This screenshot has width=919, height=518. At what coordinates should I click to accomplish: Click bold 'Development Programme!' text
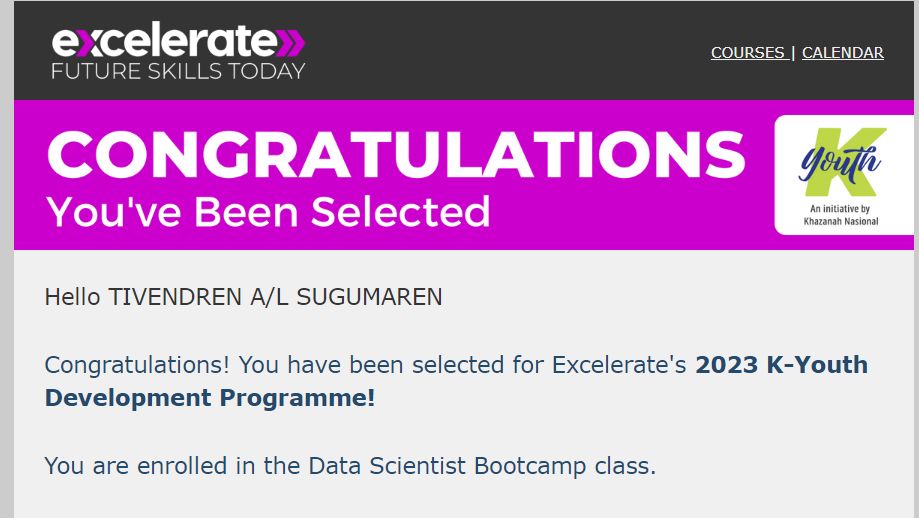click(210, 398)
